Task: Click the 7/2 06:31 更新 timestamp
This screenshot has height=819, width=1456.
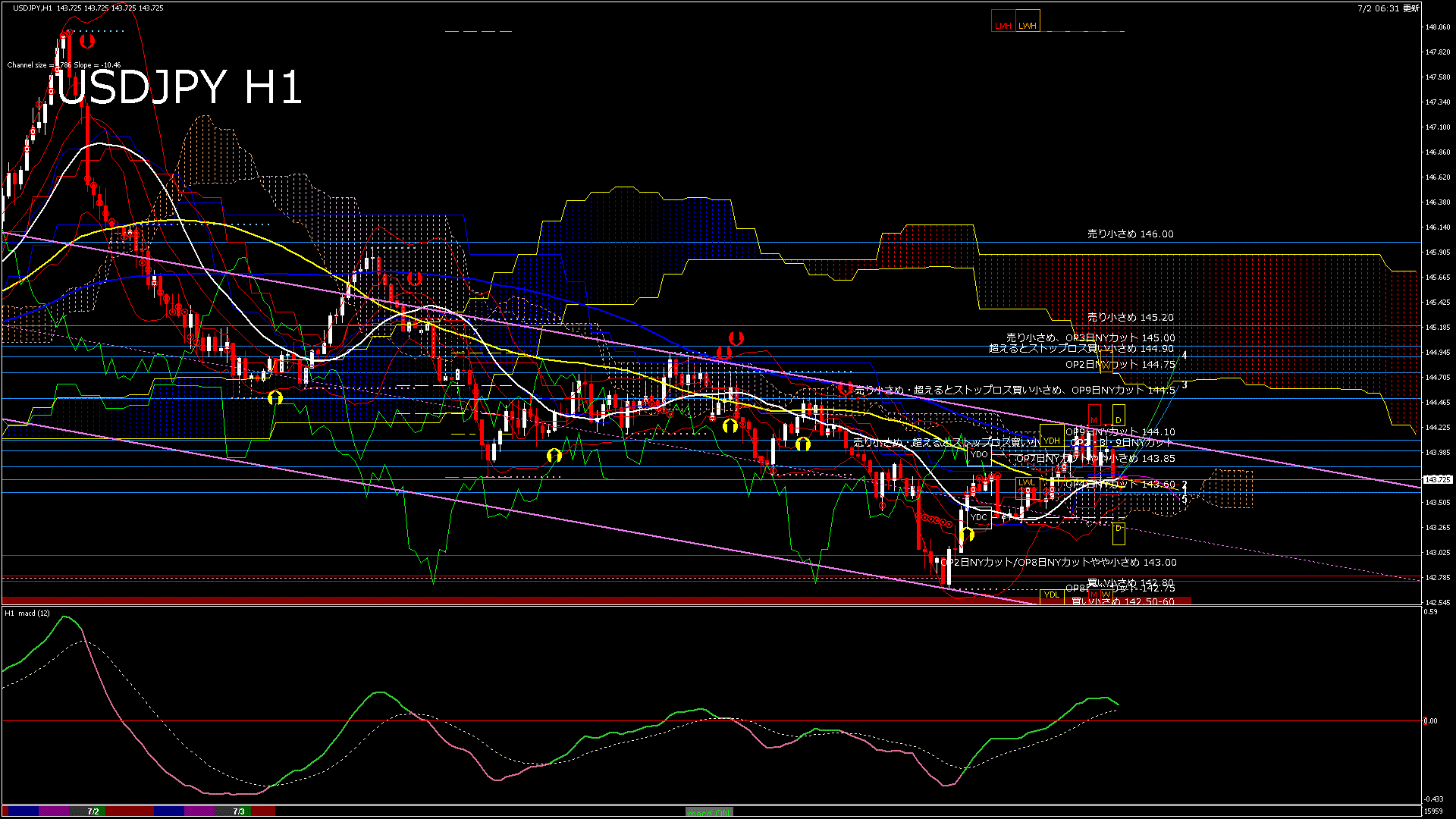Action: click(x=1388, y=8)
